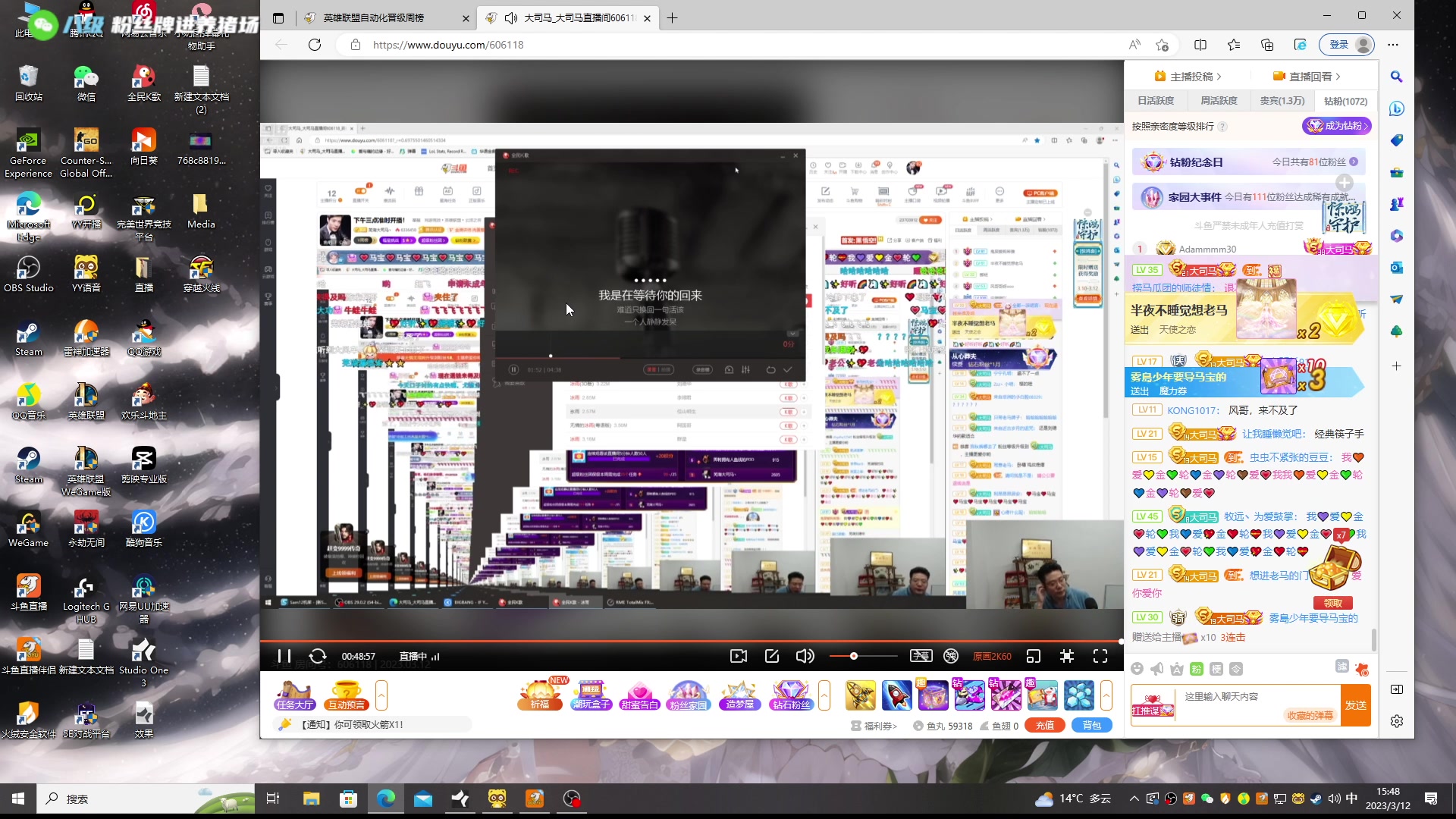Expand the gift list arrow beside ice gift
The image size is (1456, 819).
[x=1106, y=695]
